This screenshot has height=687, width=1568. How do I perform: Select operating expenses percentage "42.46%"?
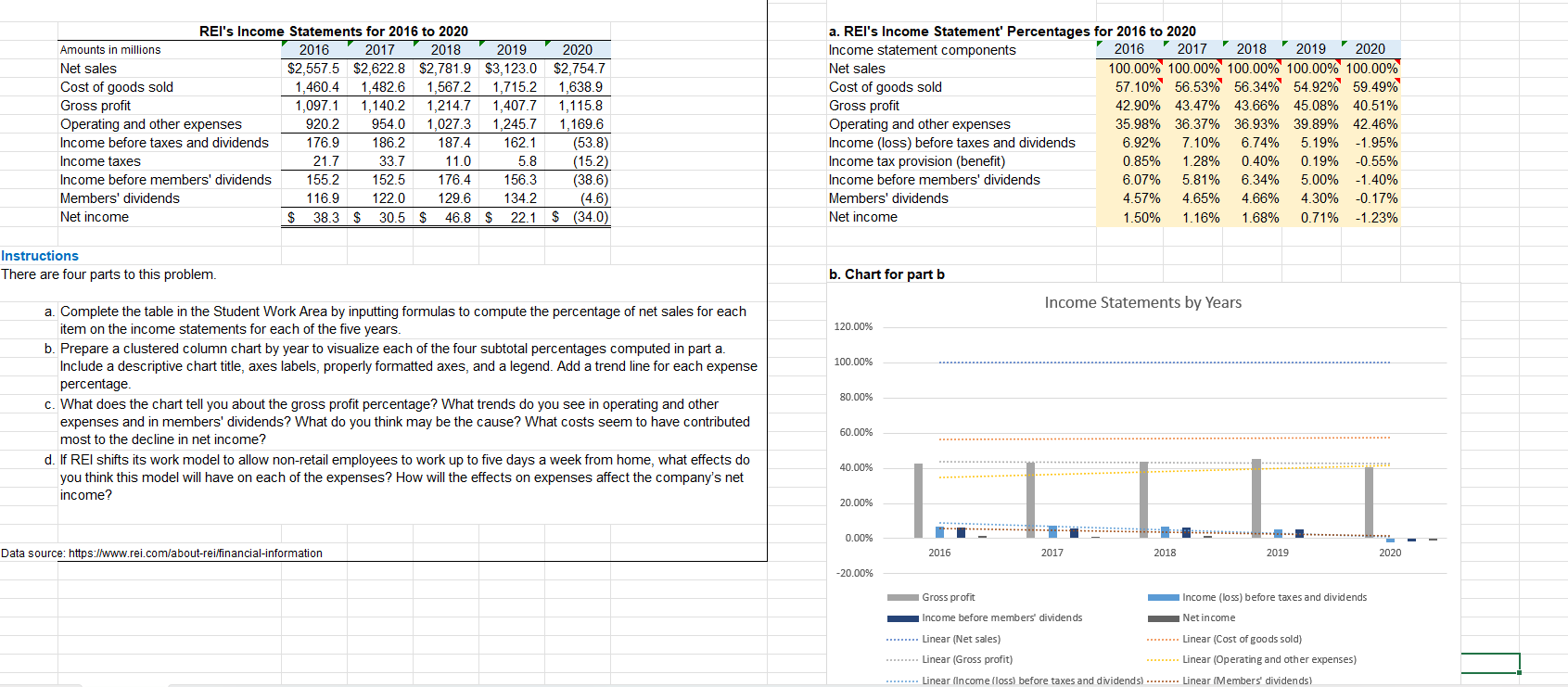[1375, 124]
